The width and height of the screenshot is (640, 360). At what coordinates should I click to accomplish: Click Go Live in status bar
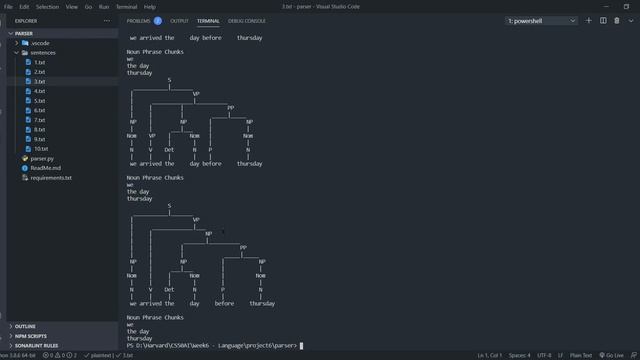click(x=611, y=356)
